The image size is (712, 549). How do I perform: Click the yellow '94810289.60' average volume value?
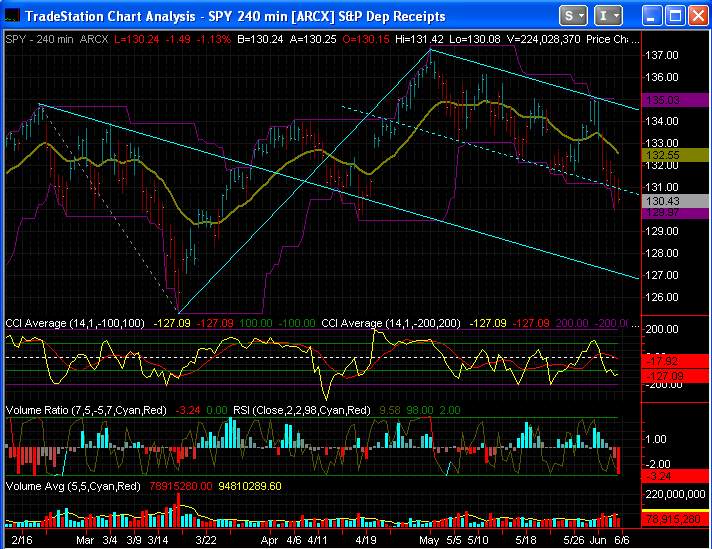click(x=250, y=486)
